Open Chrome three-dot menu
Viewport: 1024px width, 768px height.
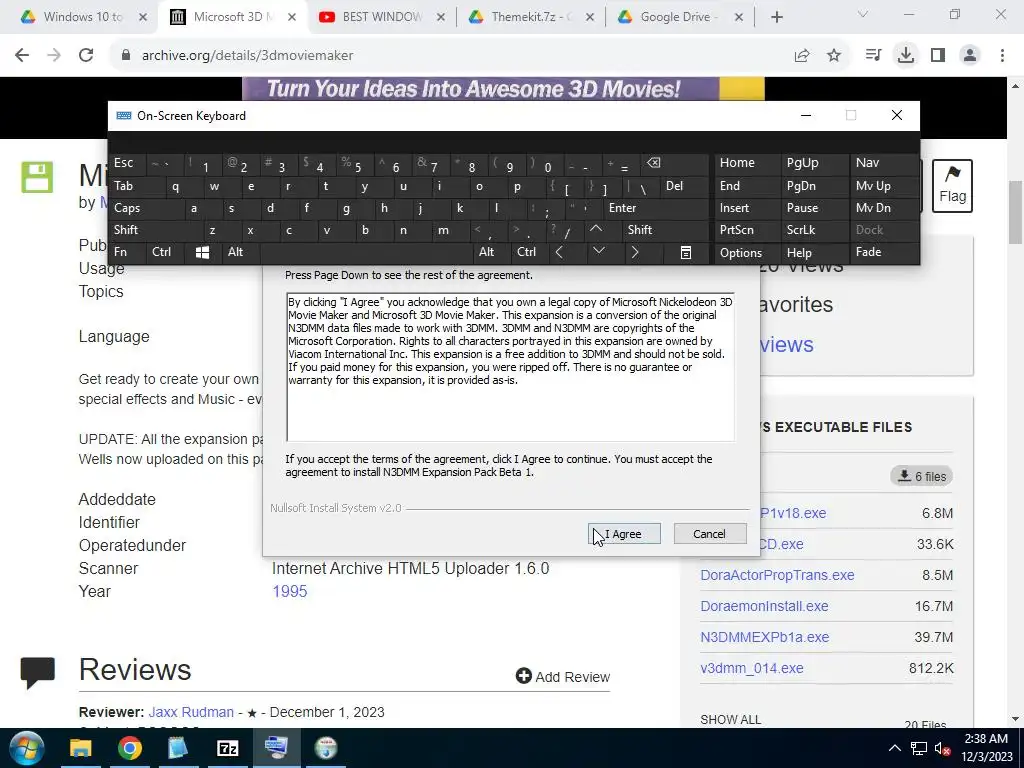(1002, 56)
